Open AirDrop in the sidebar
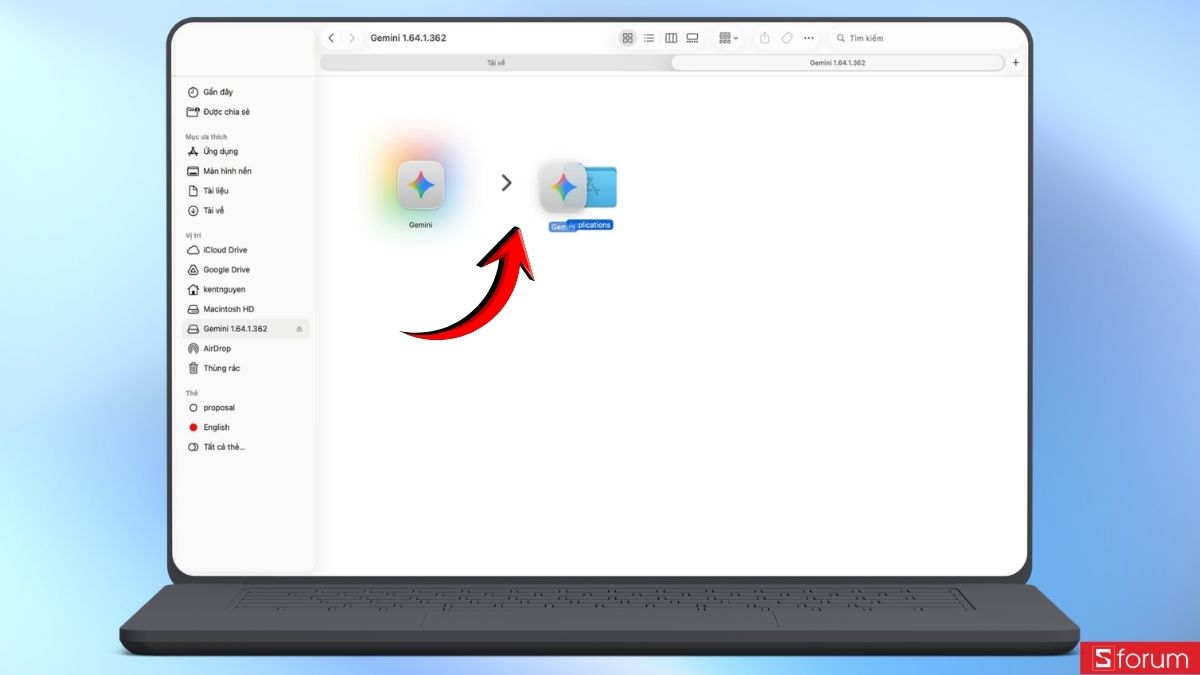 point(247,348)
